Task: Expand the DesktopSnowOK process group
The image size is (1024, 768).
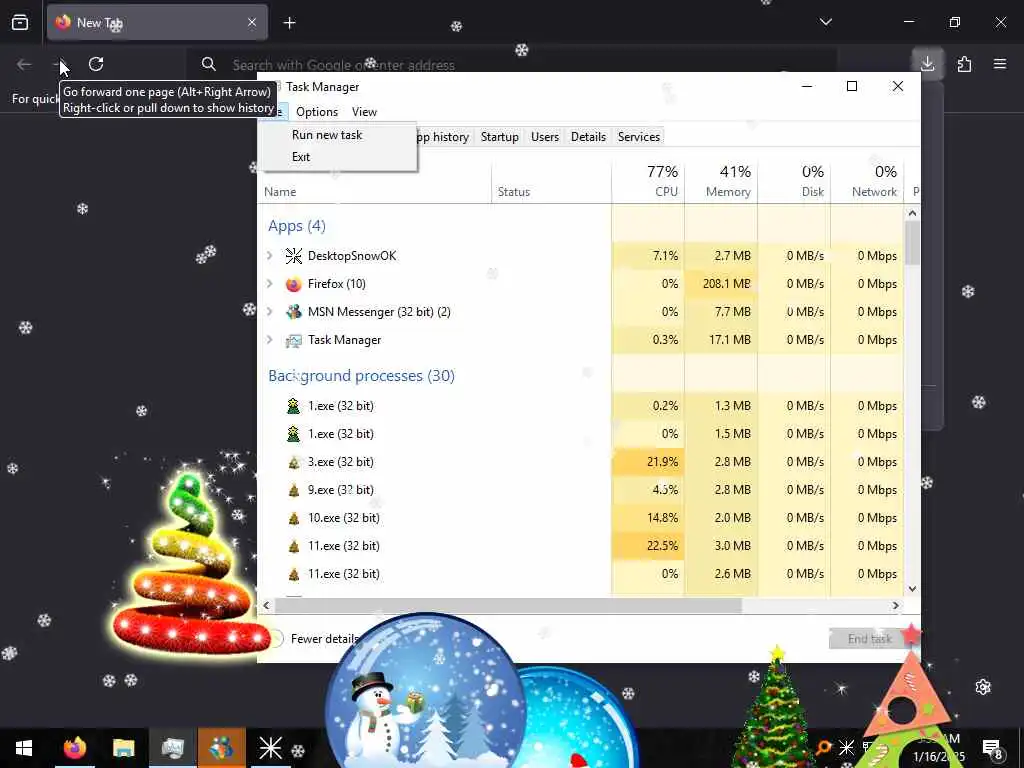Action: 270,255
